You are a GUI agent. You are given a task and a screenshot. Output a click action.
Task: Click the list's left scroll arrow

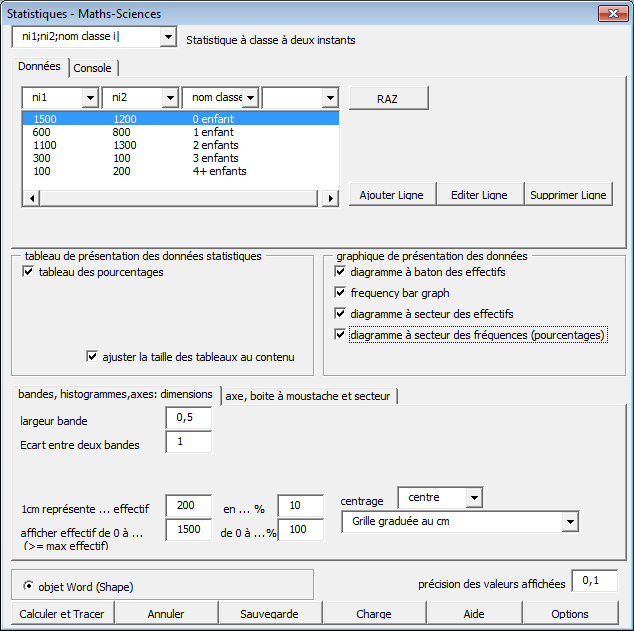(32, 198)
